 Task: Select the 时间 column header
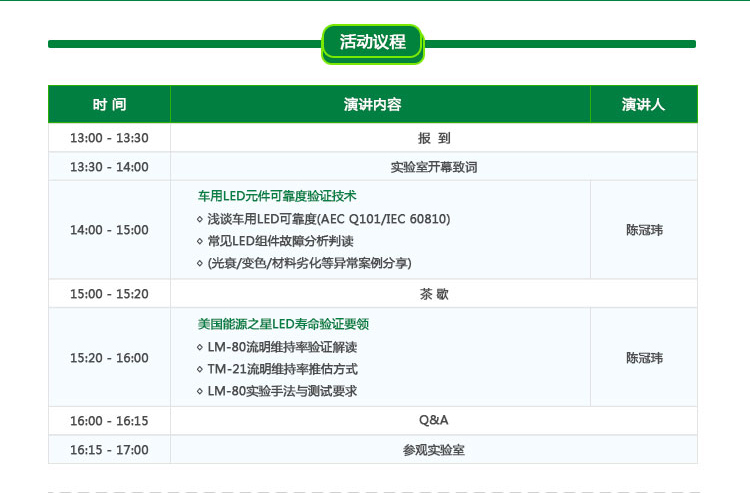point(109,104)
